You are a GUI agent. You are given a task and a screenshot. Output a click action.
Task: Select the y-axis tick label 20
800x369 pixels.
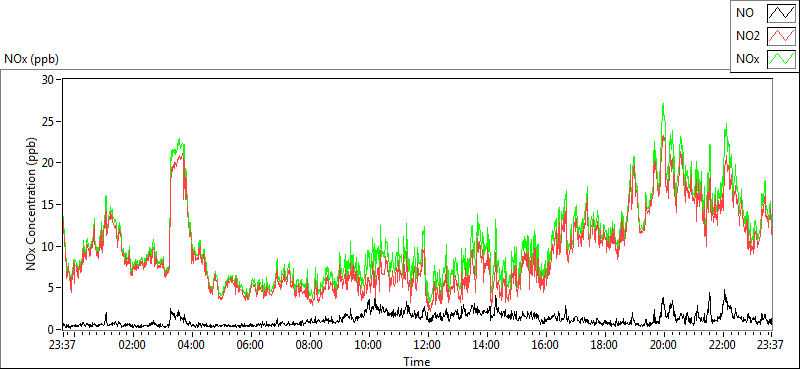(48, 163)
